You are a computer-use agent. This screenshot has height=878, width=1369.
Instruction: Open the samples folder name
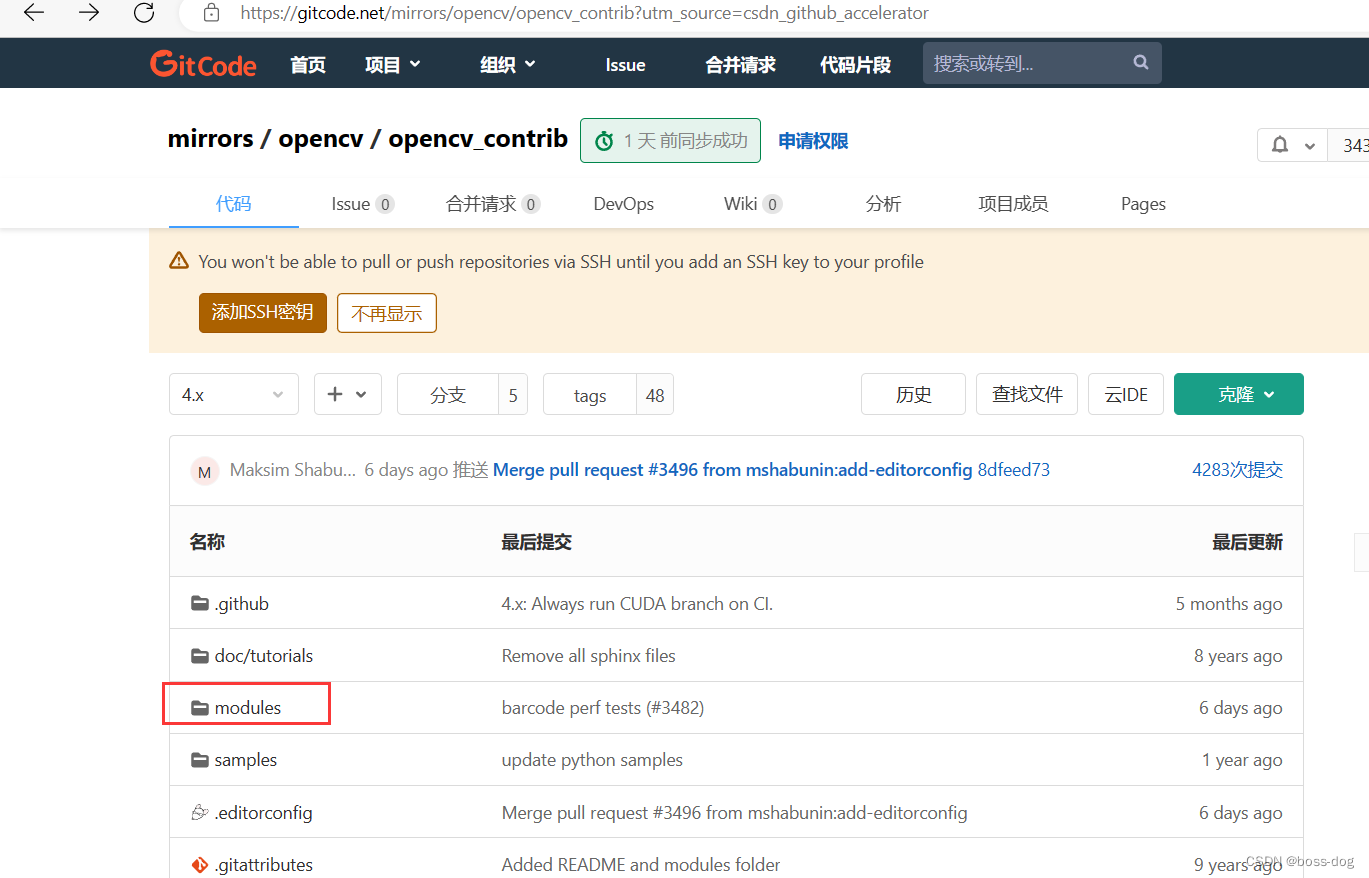(246, 760)
